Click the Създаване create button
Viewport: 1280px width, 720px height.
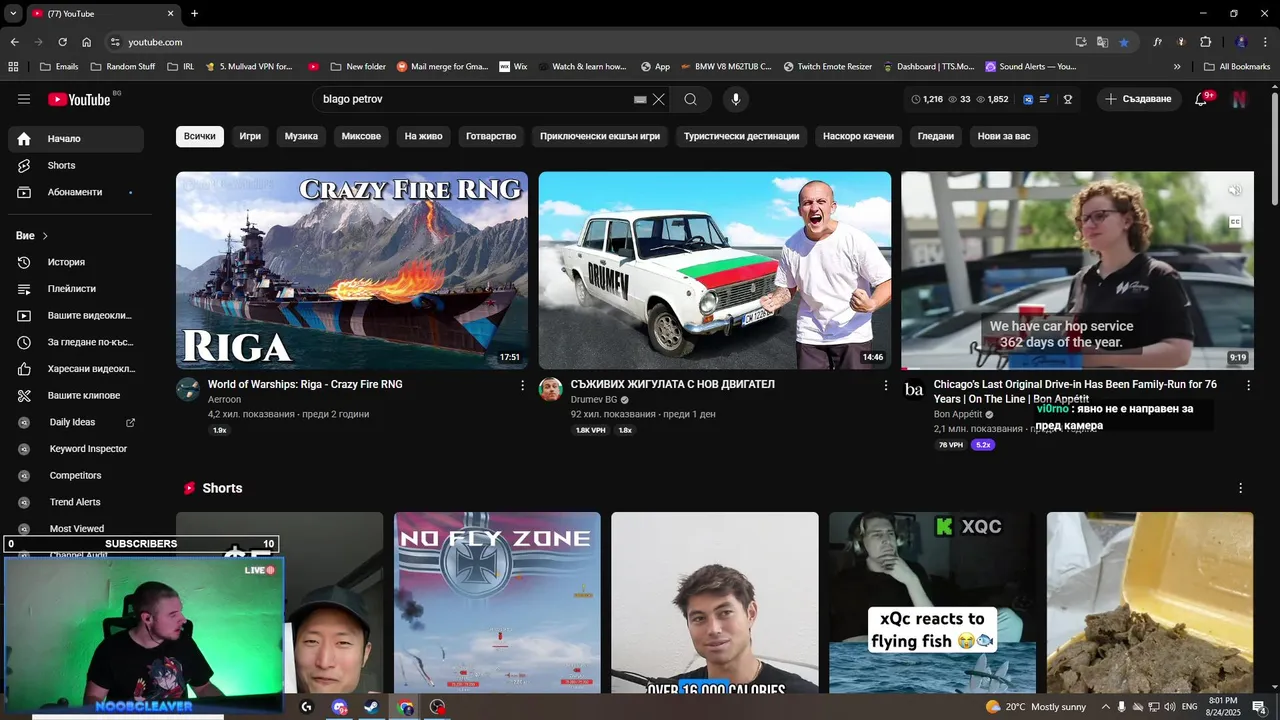coord(1139,99)
